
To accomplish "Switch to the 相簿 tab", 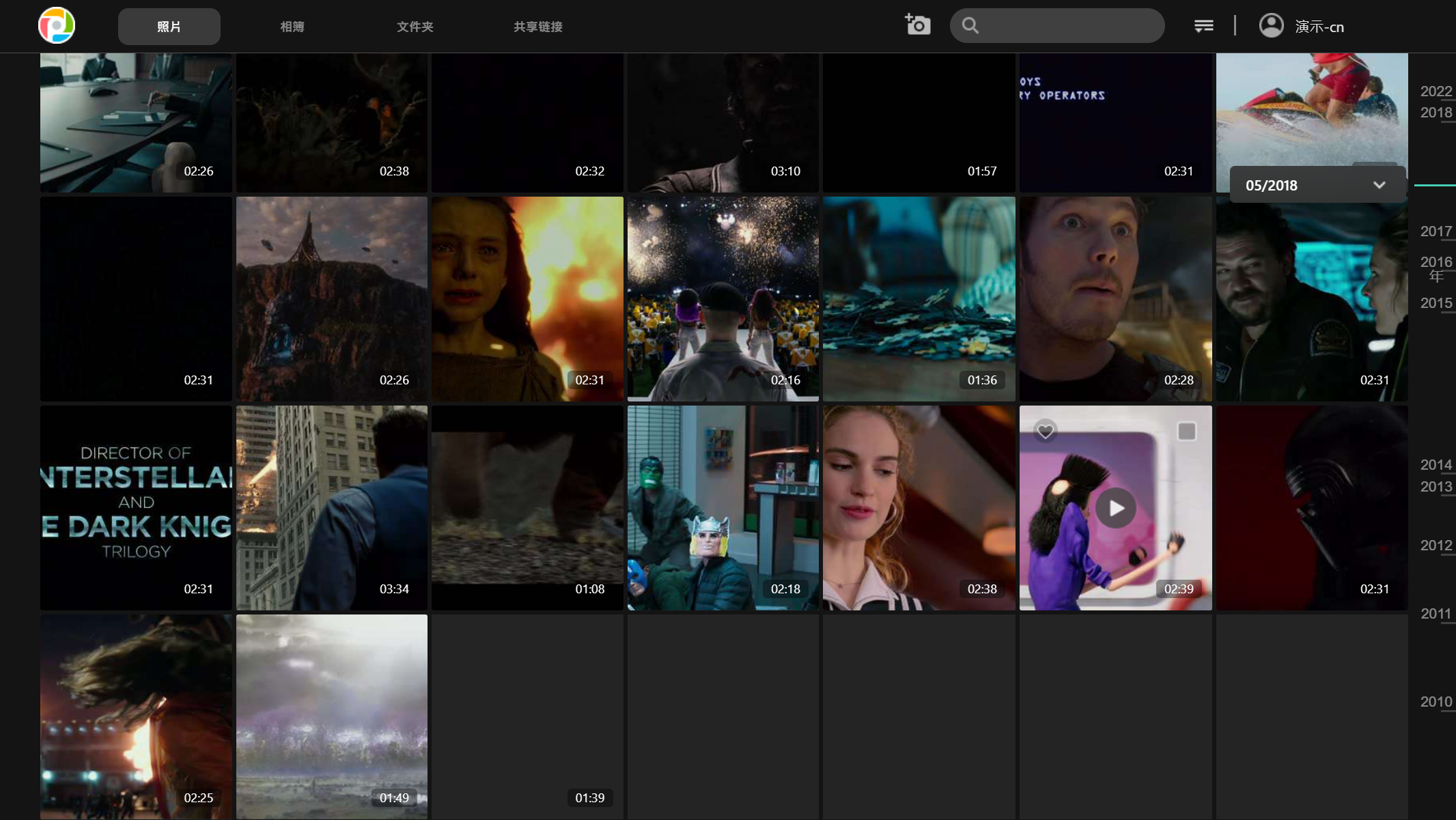I will (x=292, y=27).
